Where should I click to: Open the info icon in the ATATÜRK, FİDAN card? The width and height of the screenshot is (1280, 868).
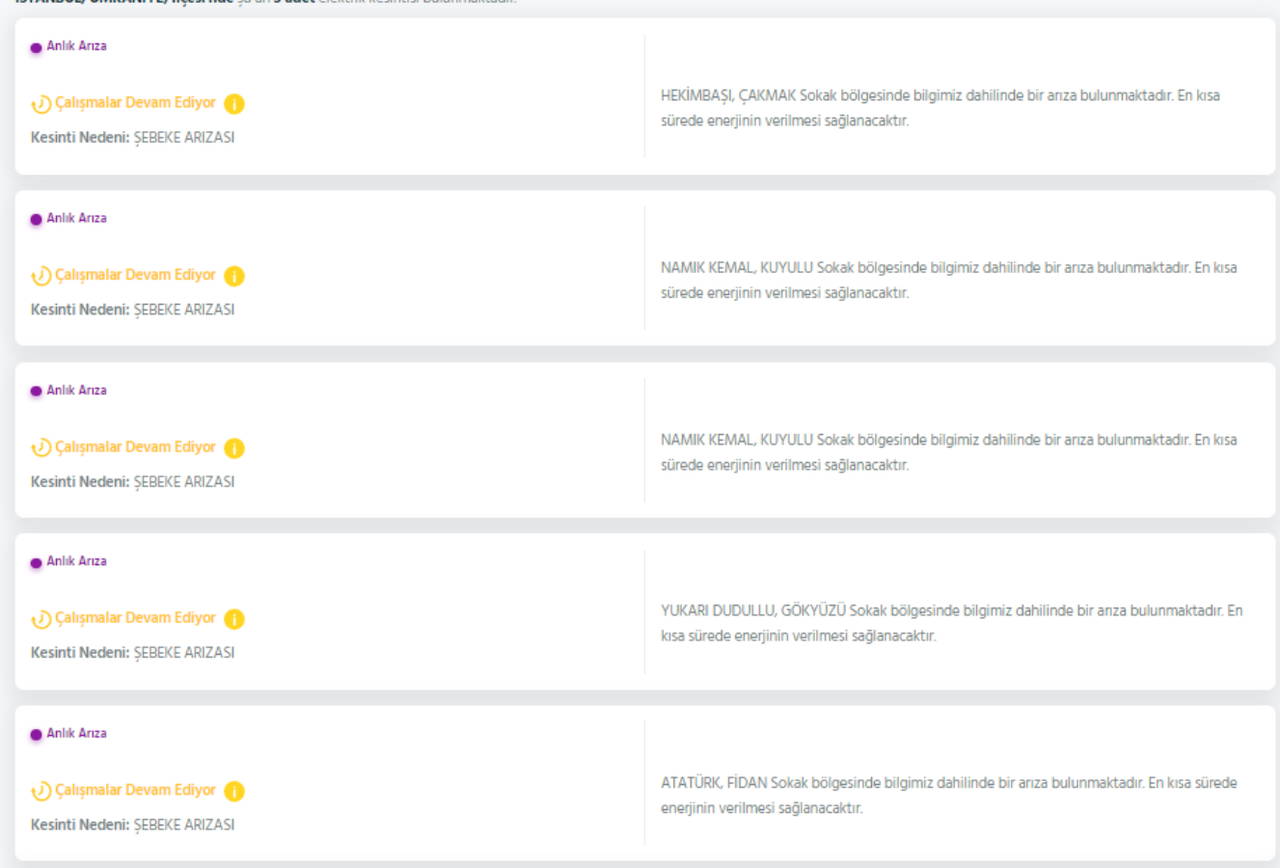click(x=234, y=791)
